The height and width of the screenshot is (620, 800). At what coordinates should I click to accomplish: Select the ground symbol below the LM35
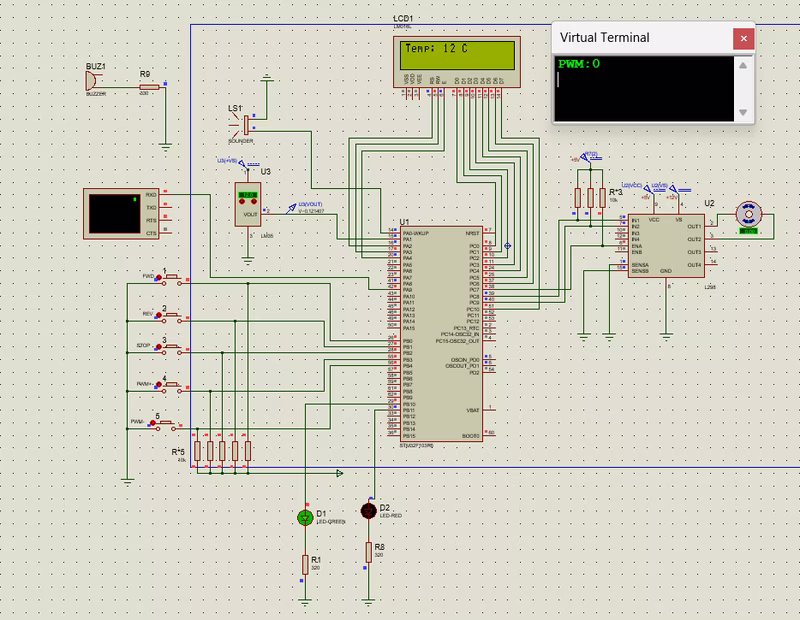click(x=248, y=261)
